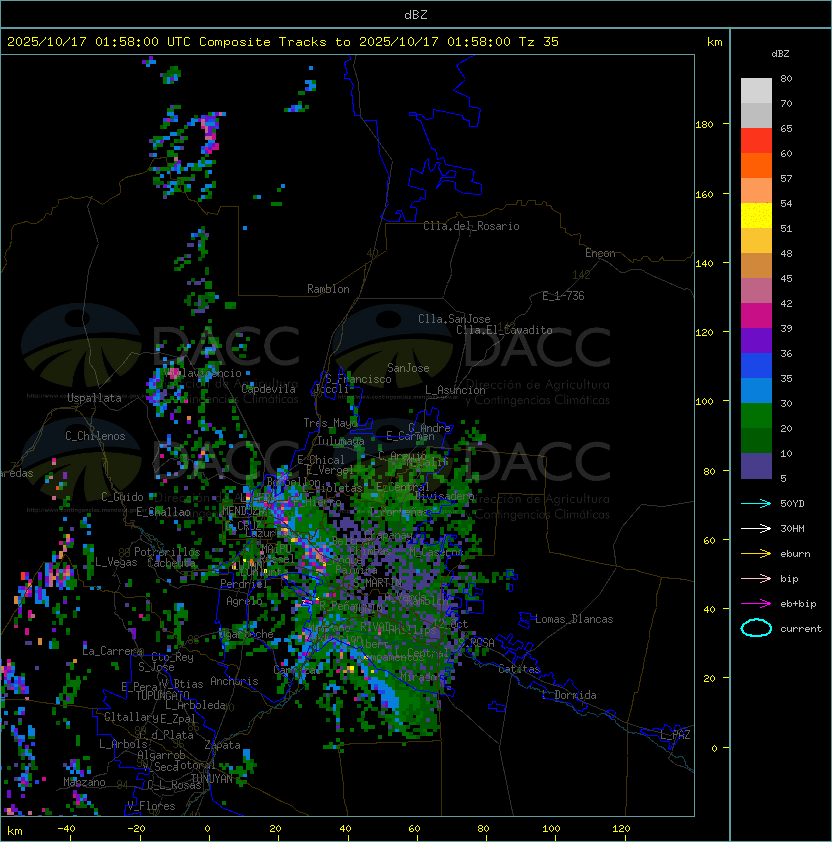Screen dimensions: 832x842
Task: Click the C_Guido map label
Action: (x=122, y=497)
